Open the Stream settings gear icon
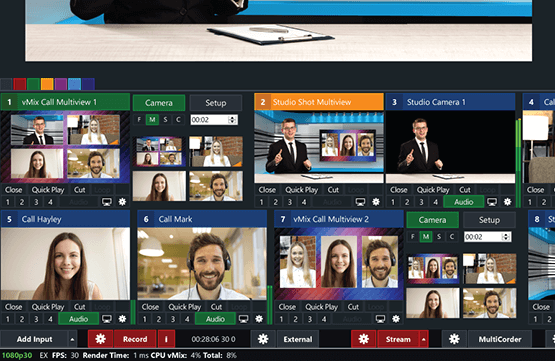555x361 pixels. pyautogui.click(x=364, y=339)
